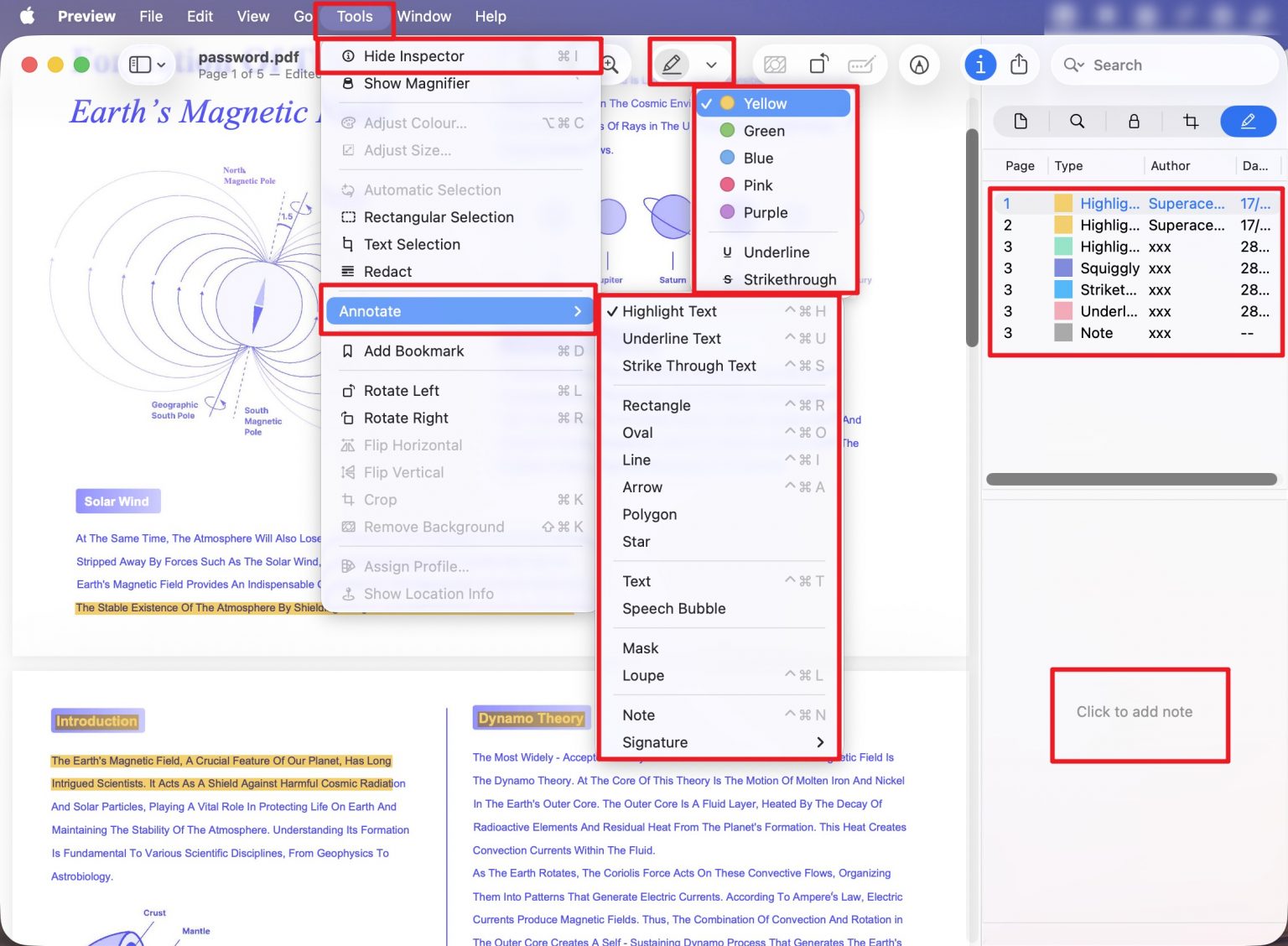Click the Remove Background toolbar icon
Image resolution: width=1288 pixels, height=946 pixels.
776,65
